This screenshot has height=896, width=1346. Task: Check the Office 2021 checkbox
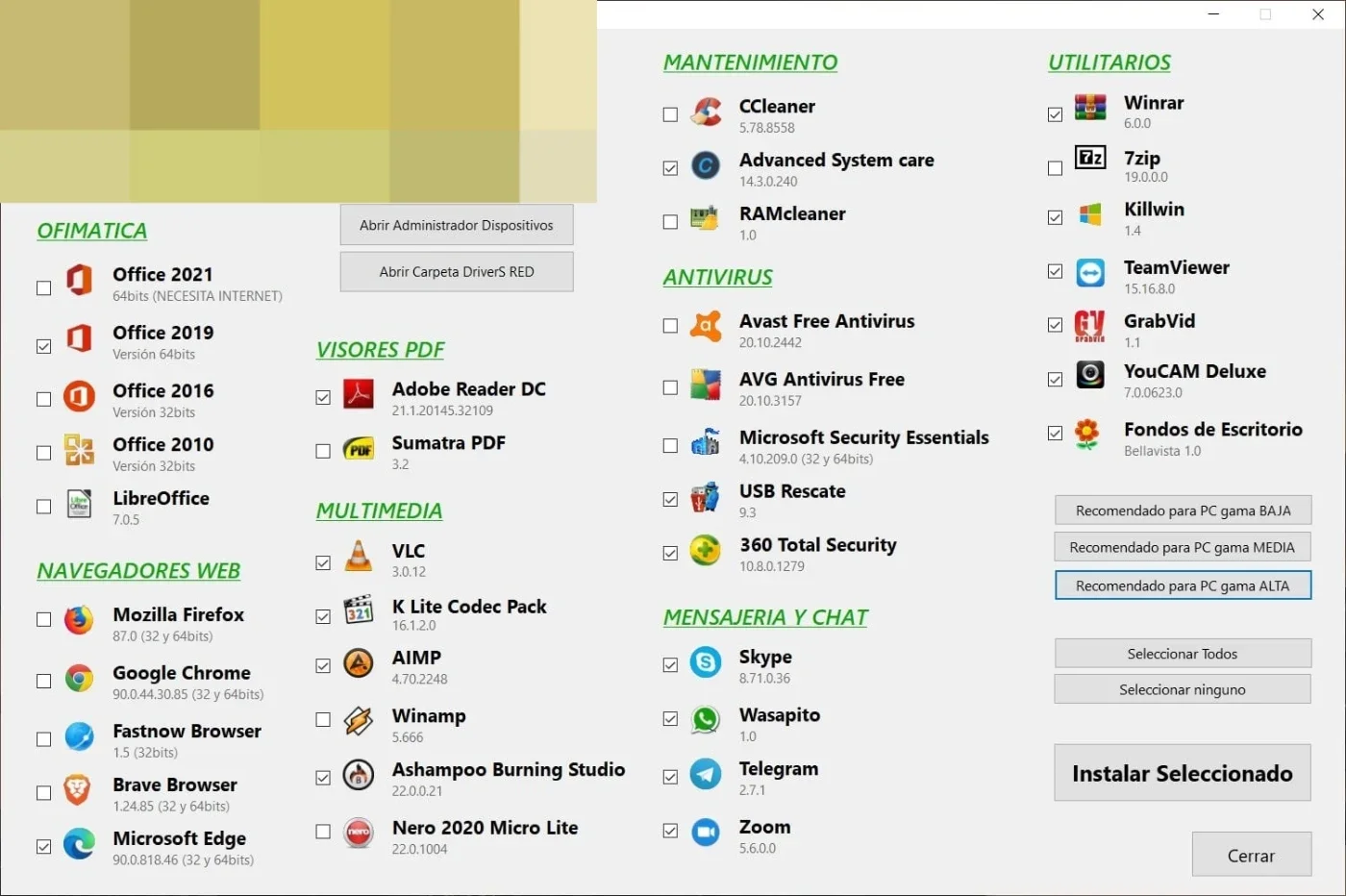pyautogui.click(x=43, y=287)
